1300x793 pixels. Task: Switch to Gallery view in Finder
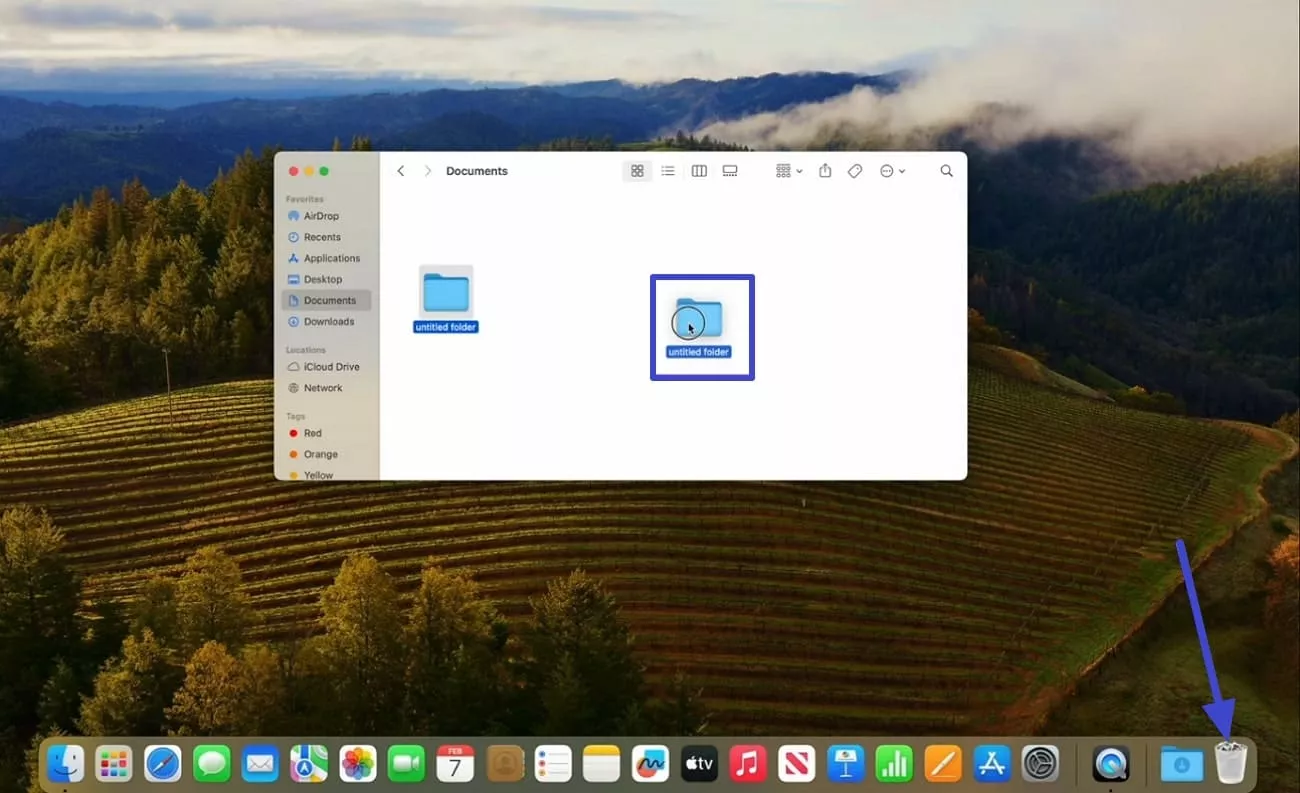point(729,170)
